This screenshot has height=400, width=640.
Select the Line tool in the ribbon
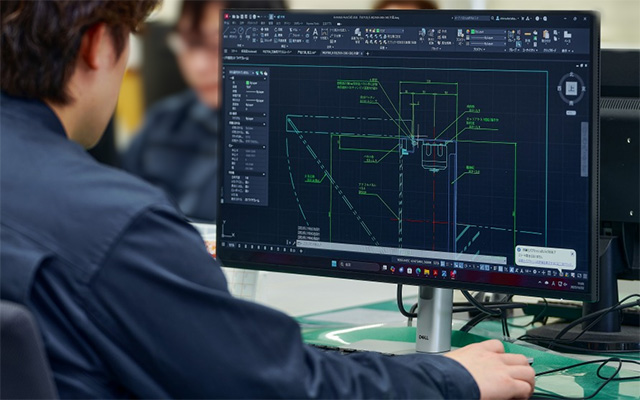[226, 32]
